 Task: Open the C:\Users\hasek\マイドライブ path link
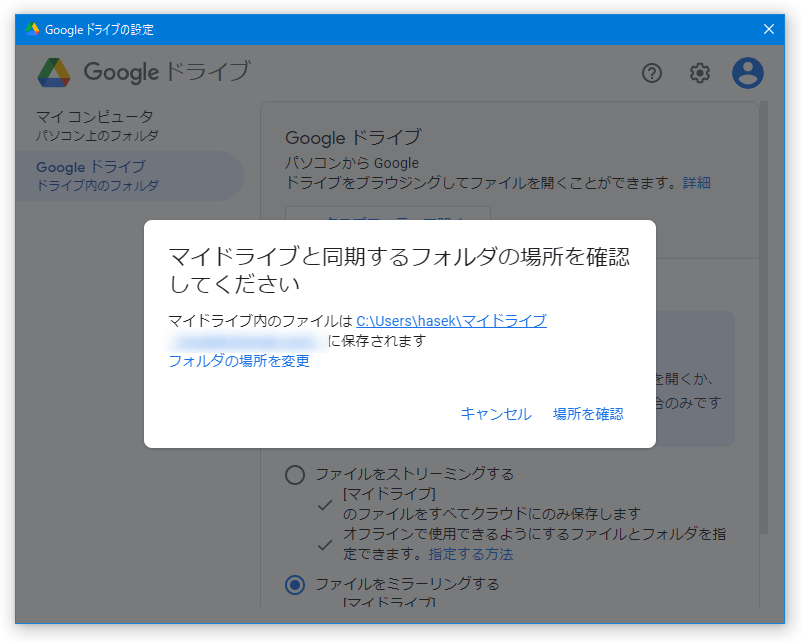click(452, 321)
